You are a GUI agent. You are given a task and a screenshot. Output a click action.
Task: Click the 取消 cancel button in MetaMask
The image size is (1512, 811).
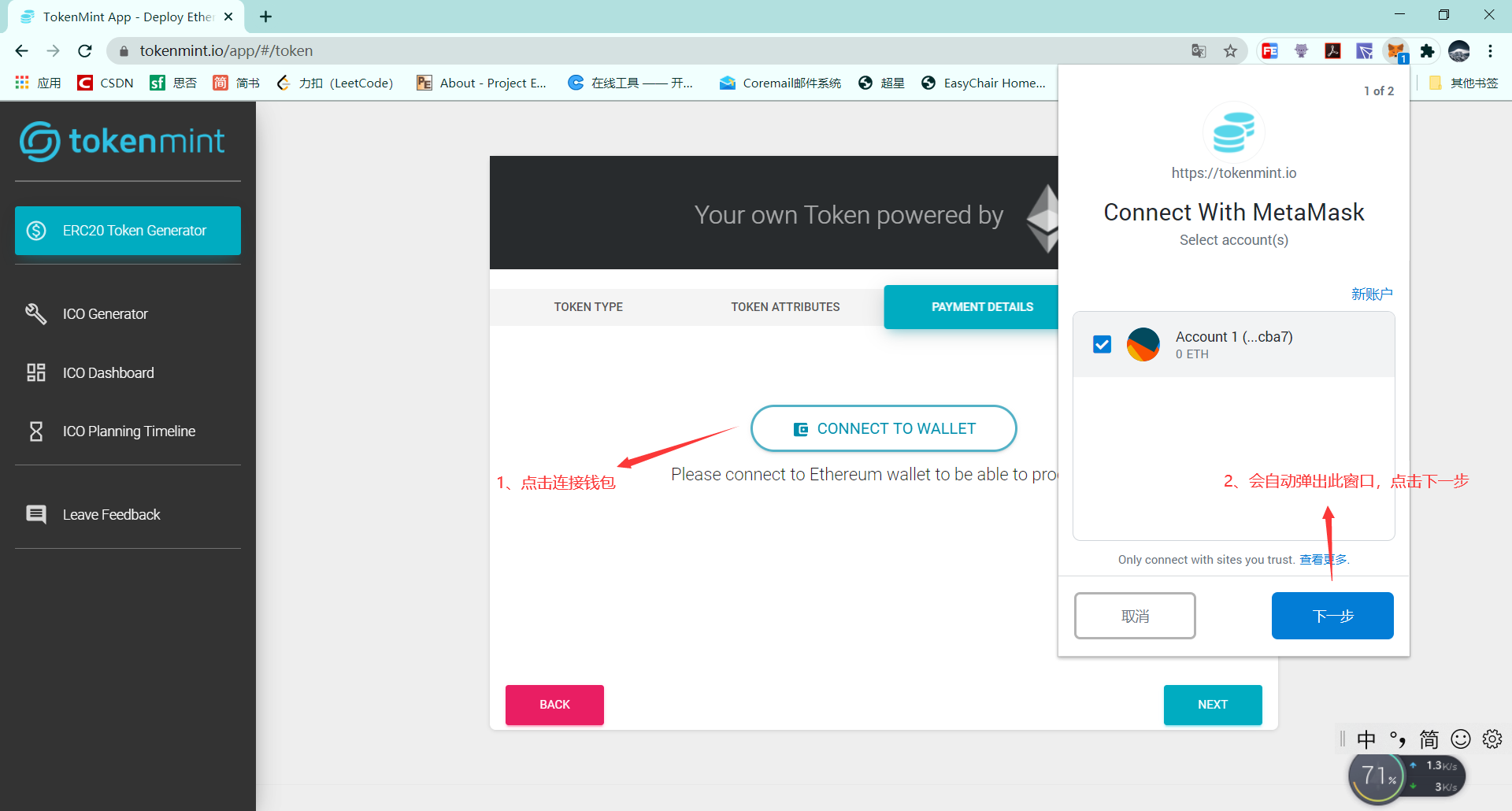1135,616
